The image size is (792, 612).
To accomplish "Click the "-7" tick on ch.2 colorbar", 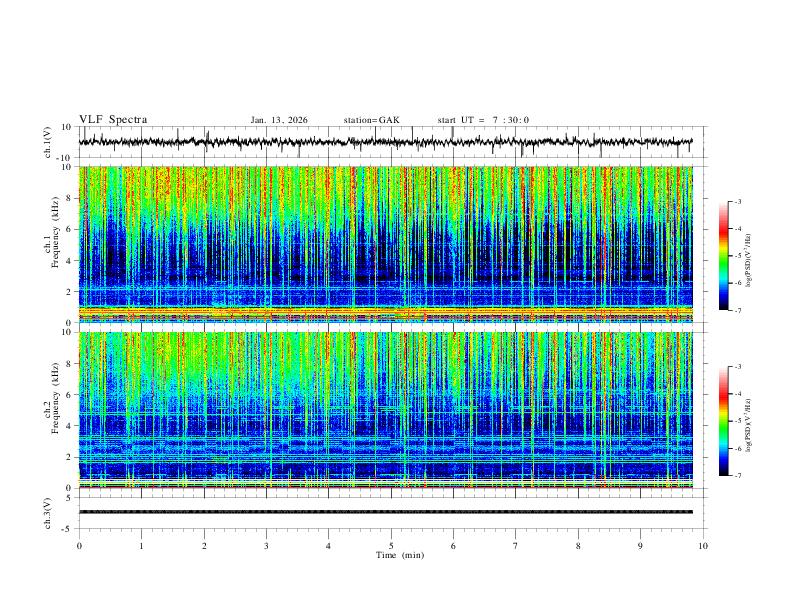I will (x=737, y=476).
